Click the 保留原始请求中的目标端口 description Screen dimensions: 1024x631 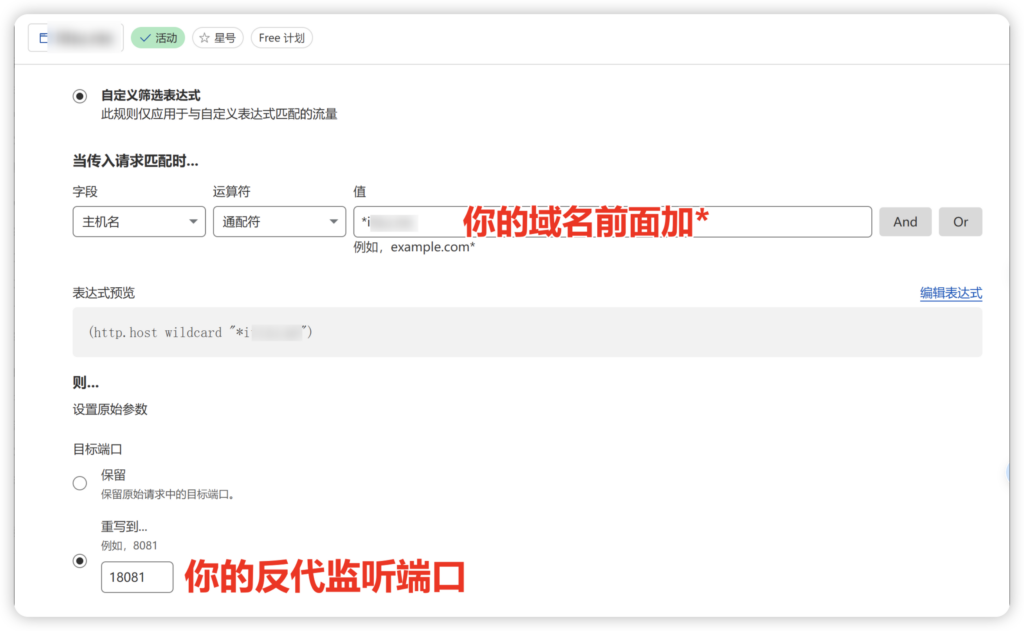coord(168,494)
